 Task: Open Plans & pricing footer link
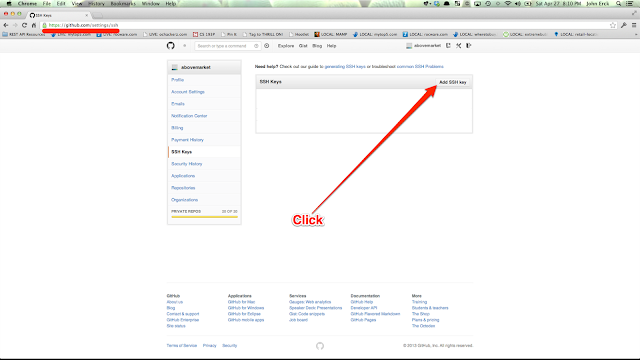425,320
